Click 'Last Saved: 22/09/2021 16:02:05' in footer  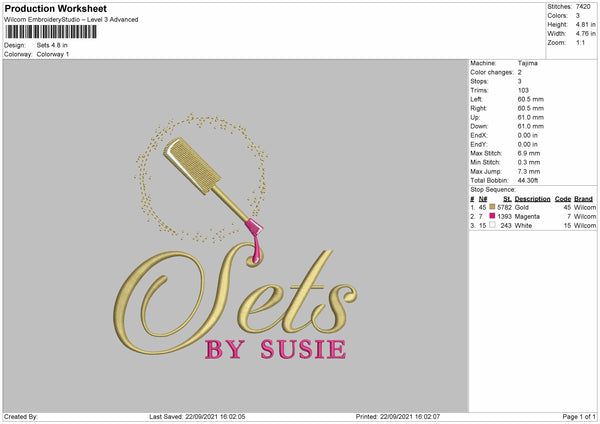click(x=197, y=417)
